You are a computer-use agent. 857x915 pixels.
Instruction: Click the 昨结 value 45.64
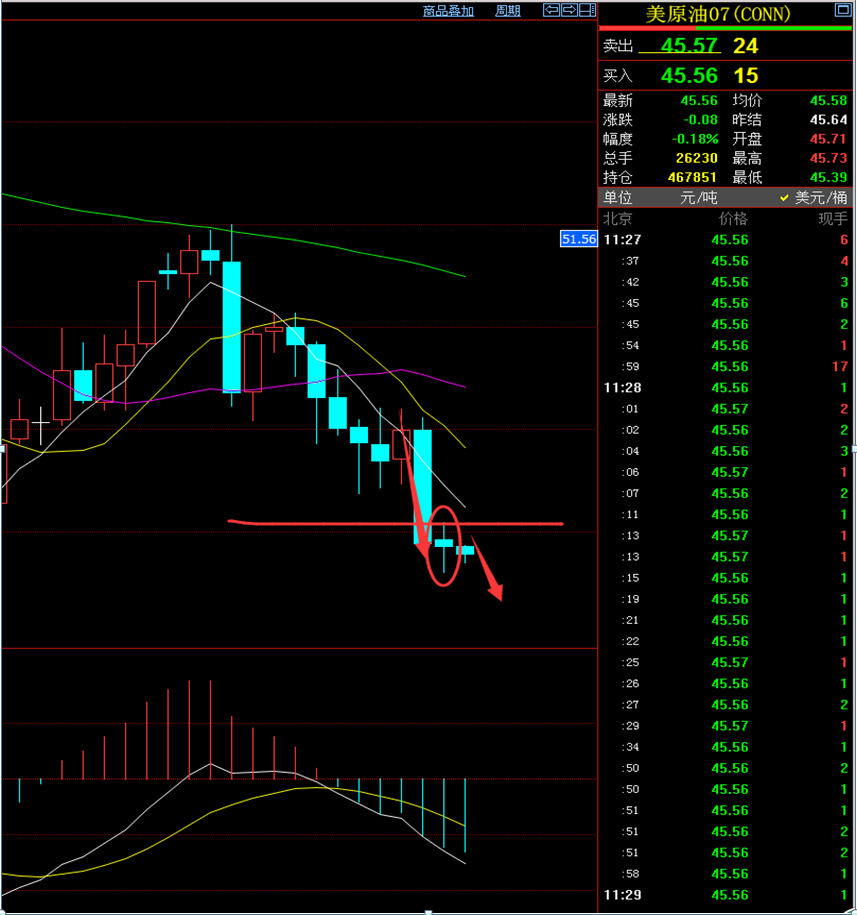pos(828,120)
